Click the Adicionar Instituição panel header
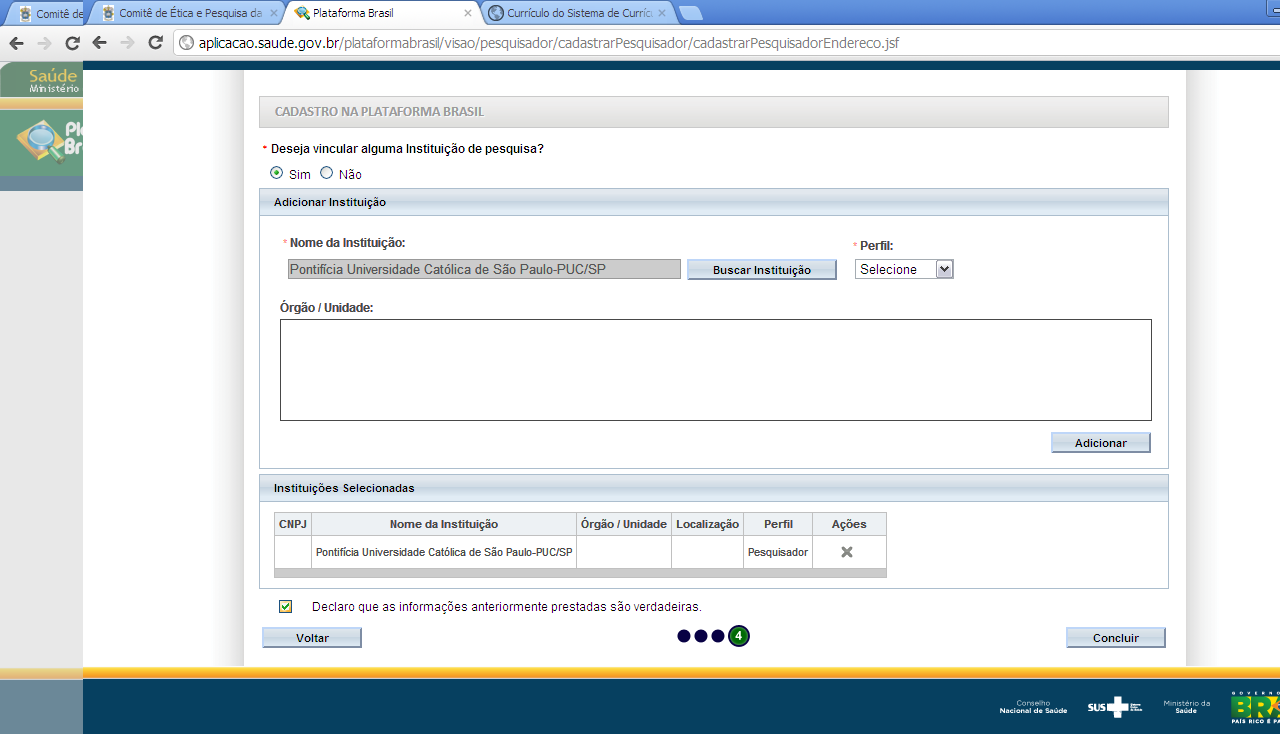Image resolution: width=1280 pixels, height=734 pixels. point(714,202)
